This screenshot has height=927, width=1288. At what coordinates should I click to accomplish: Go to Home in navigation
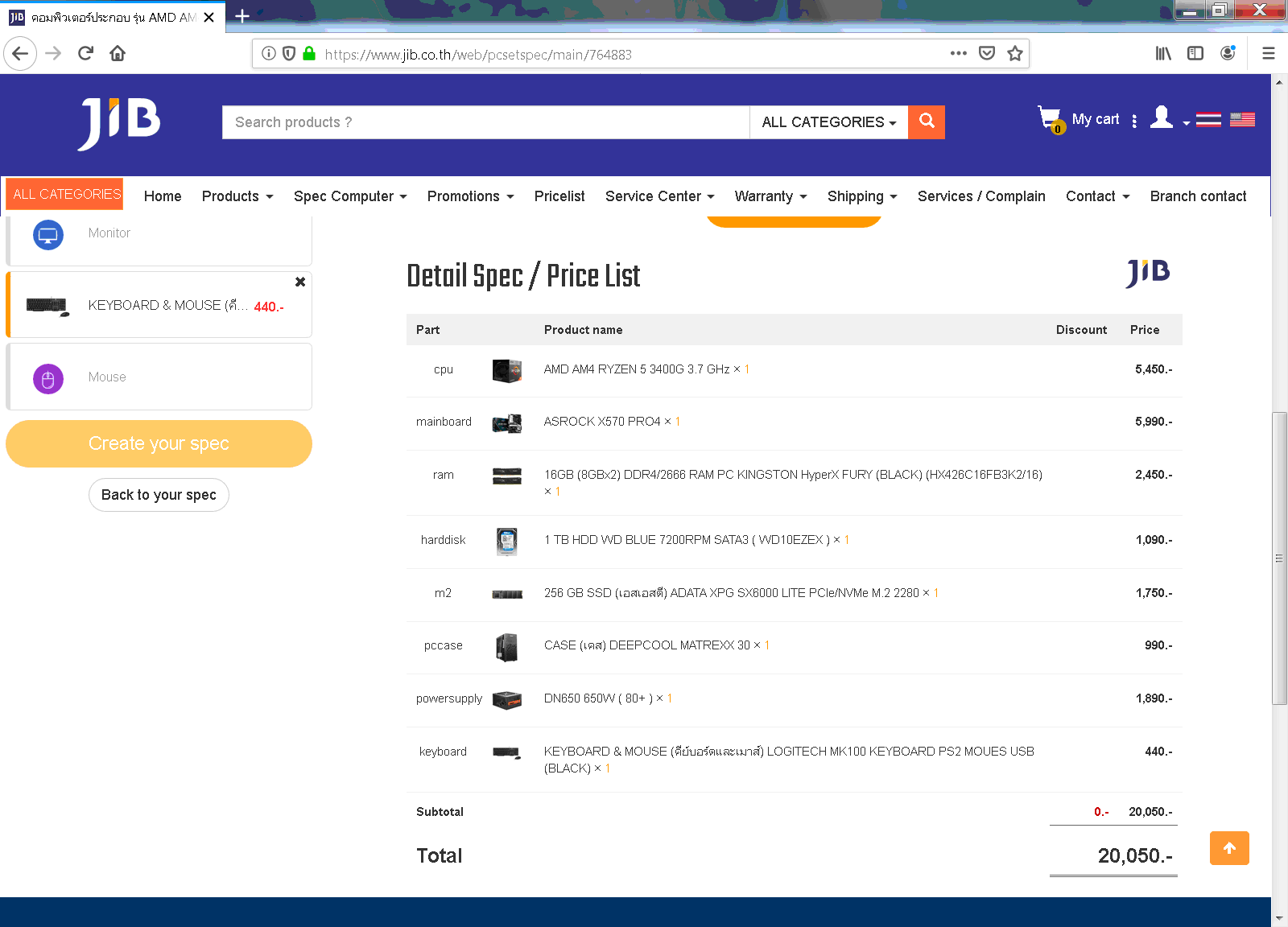[163, 196]
